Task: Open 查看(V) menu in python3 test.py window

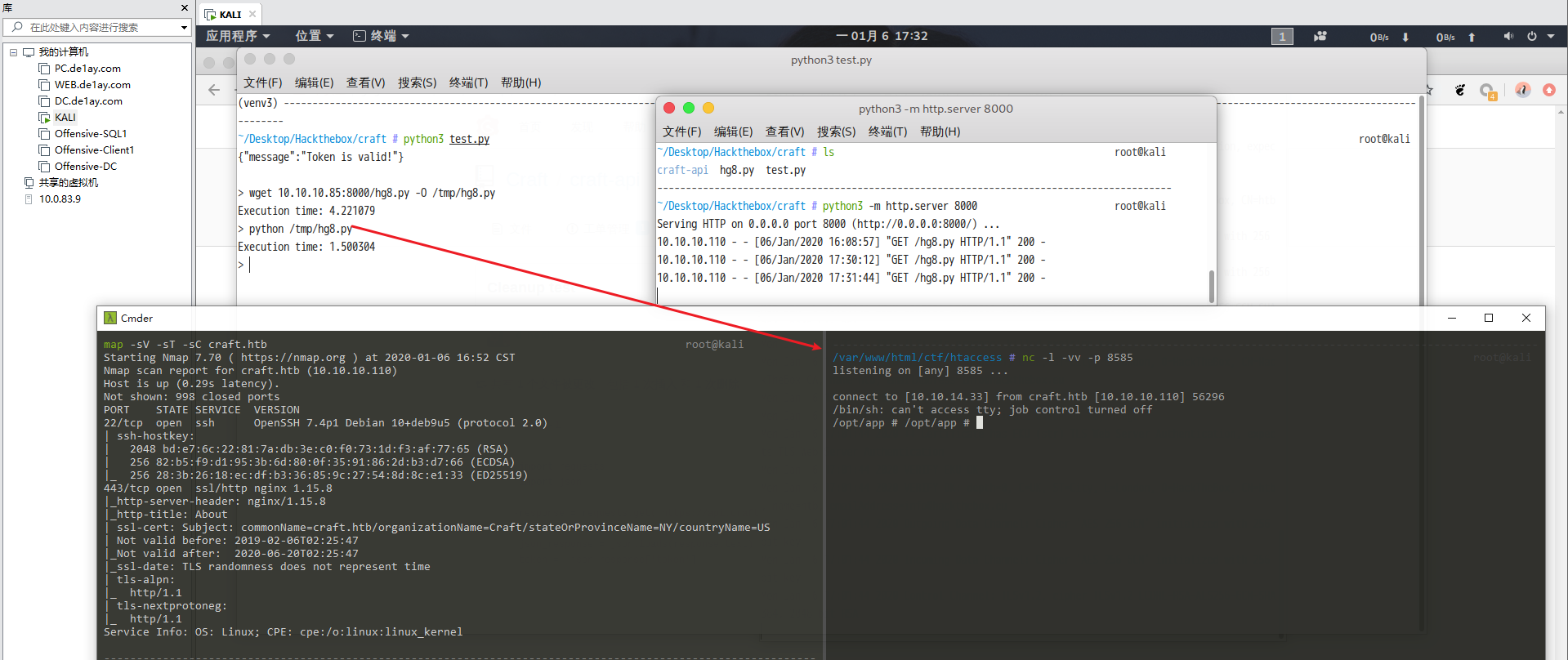Action: [x=366, y=82]
